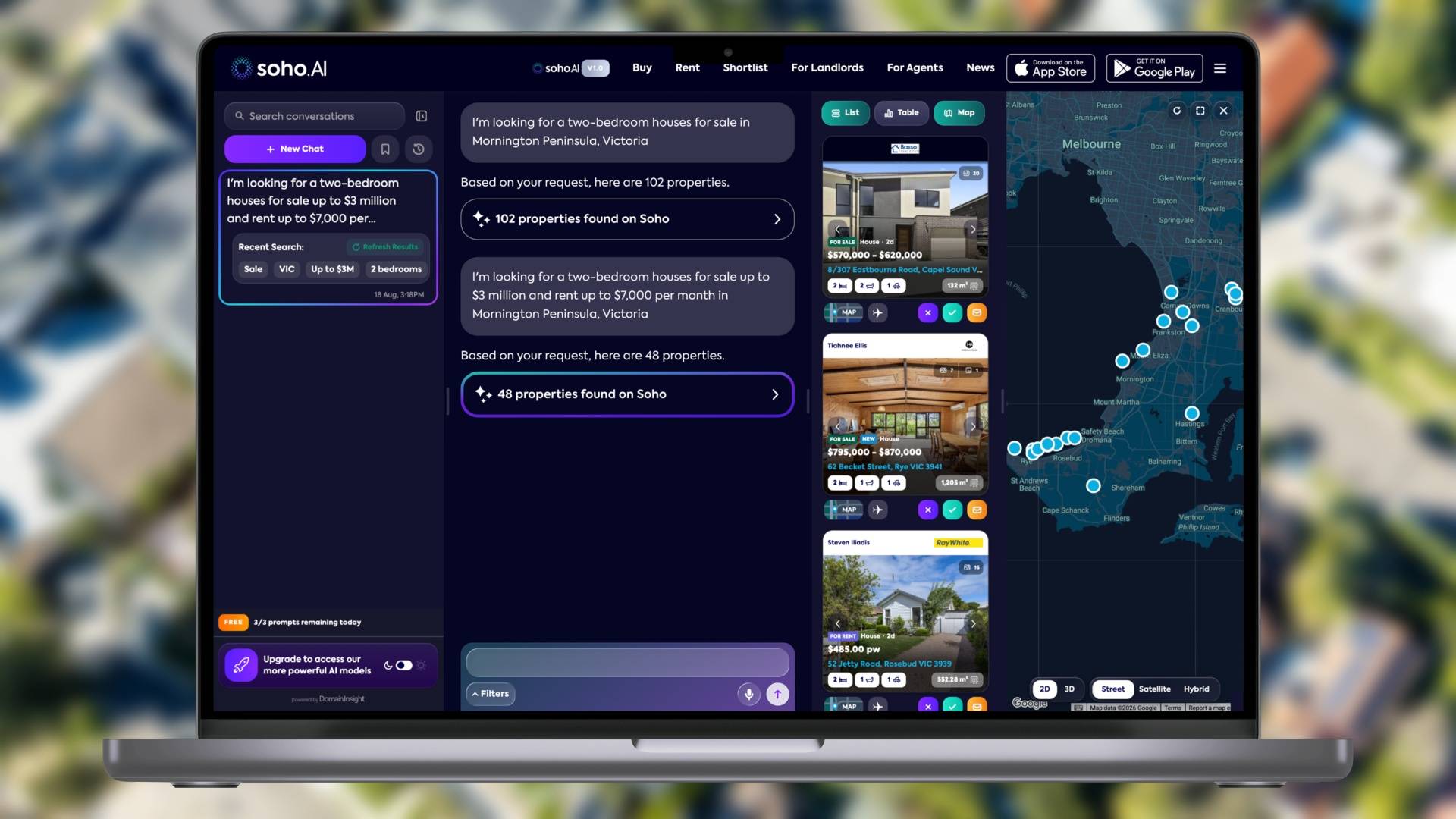Switch map to 2D mode

1044,689
